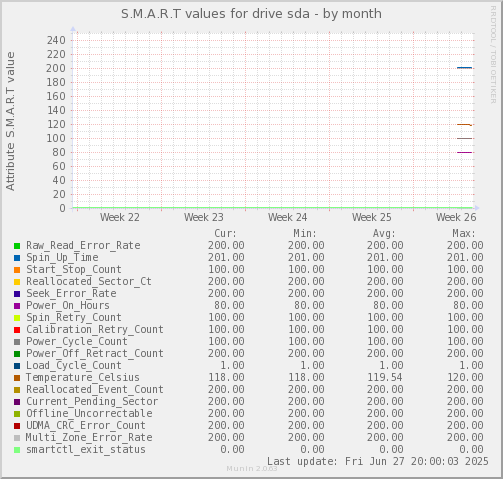The image size is (503, 479).
Task: Select the Power_Off_Retract_Count legend label
Action: [95, 354]
